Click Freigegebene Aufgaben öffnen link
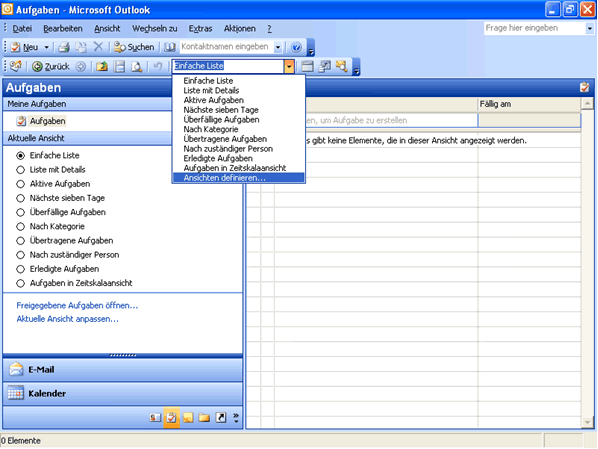Viewport: 598px width, 449px height. (77, 306)
